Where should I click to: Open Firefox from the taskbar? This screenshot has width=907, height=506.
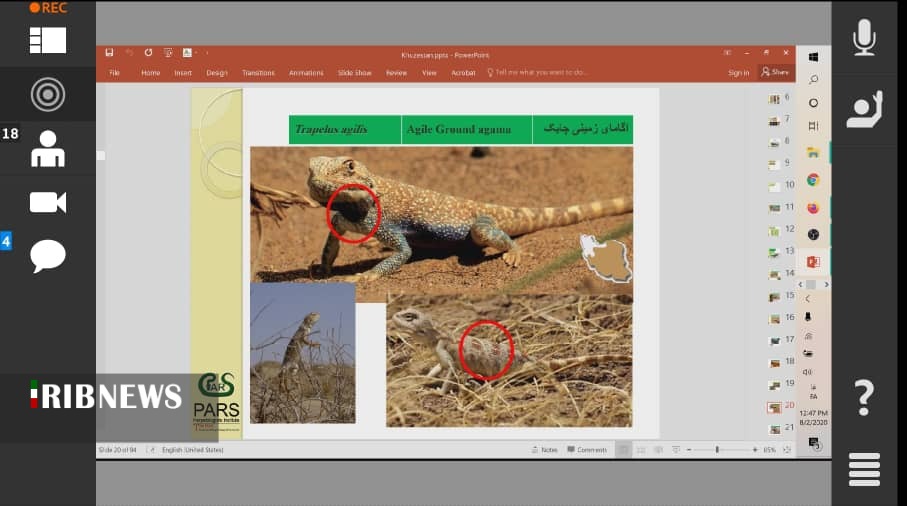813,208
